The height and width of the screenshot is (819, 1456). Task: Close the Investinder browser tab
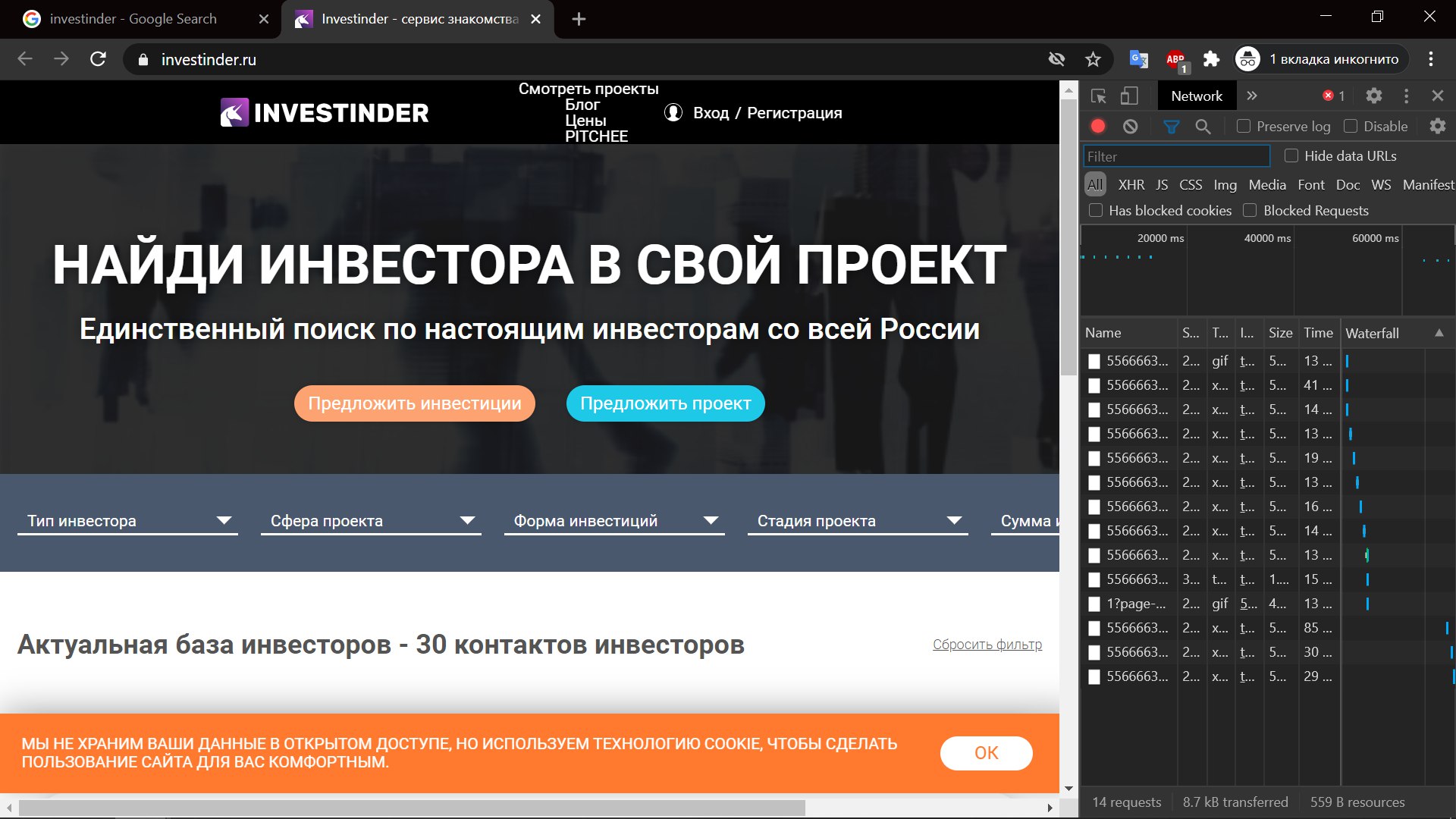[535, 19]
